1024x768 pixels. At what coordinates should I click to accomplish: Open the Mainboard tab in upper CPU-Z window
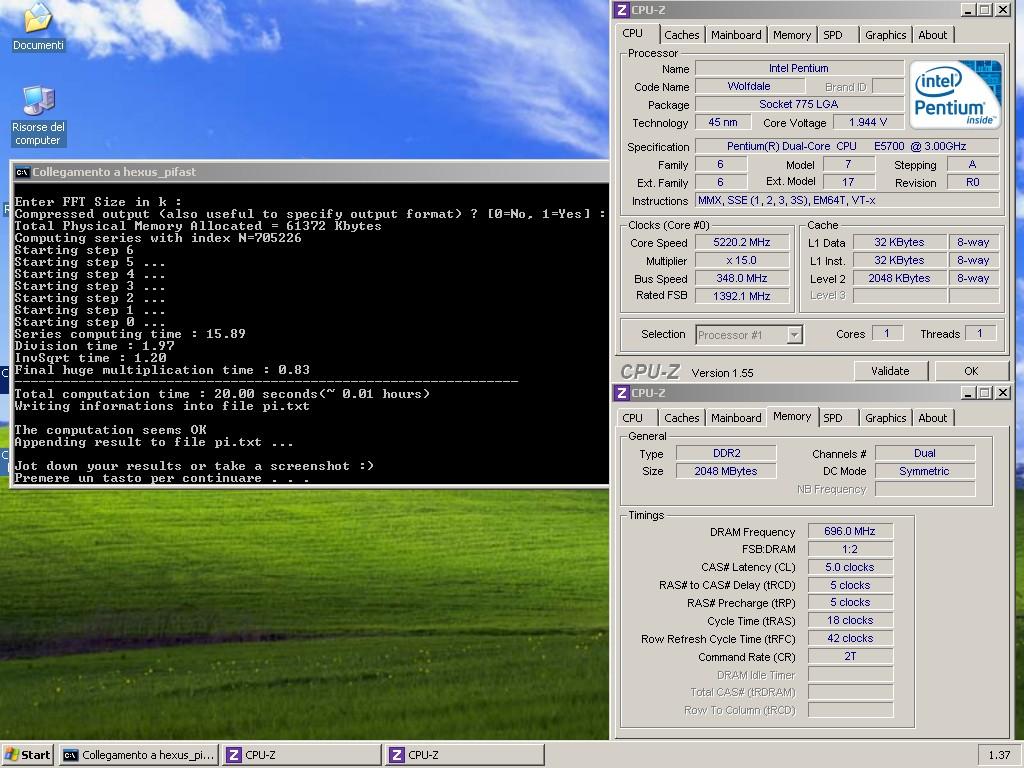[x=736, y=35]
